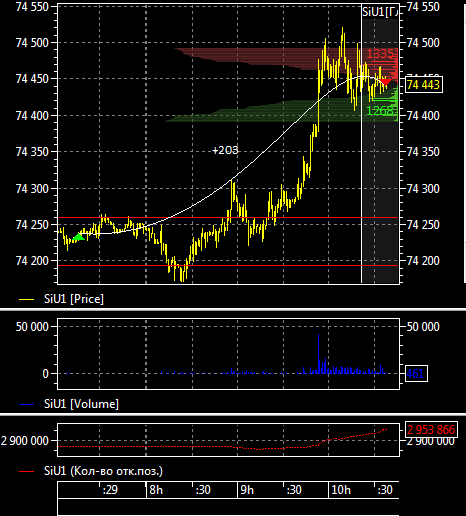Screen dimensions: 466x516
Task: Click the green 1268 bid volume label
Action: click(380, 111)
